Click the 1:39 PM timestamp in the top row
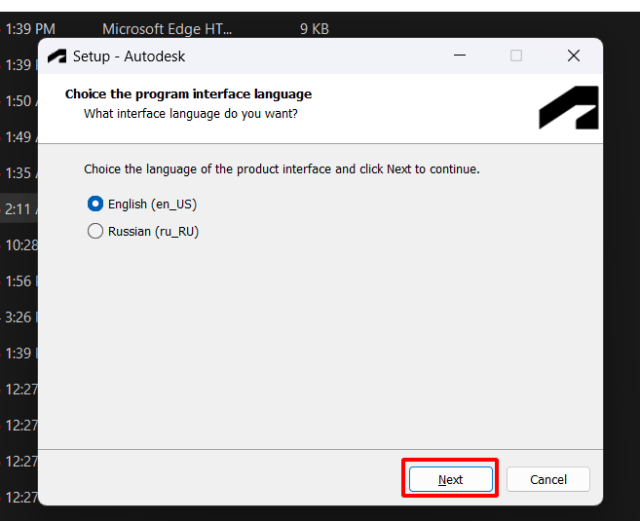 pyautogui.click(x=30, y=29)
